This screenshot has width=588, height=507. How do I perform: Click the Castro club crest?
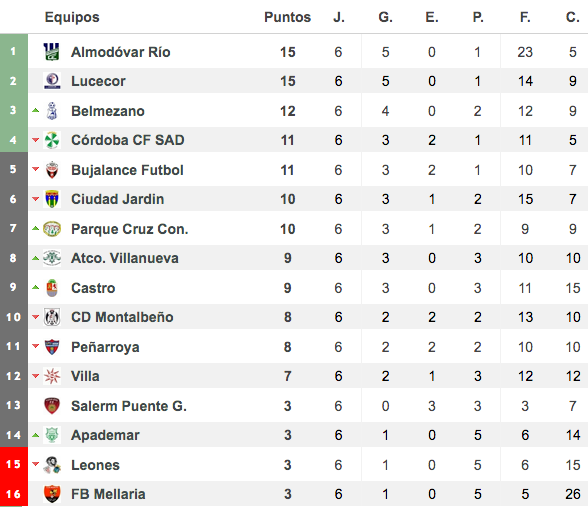52,288
